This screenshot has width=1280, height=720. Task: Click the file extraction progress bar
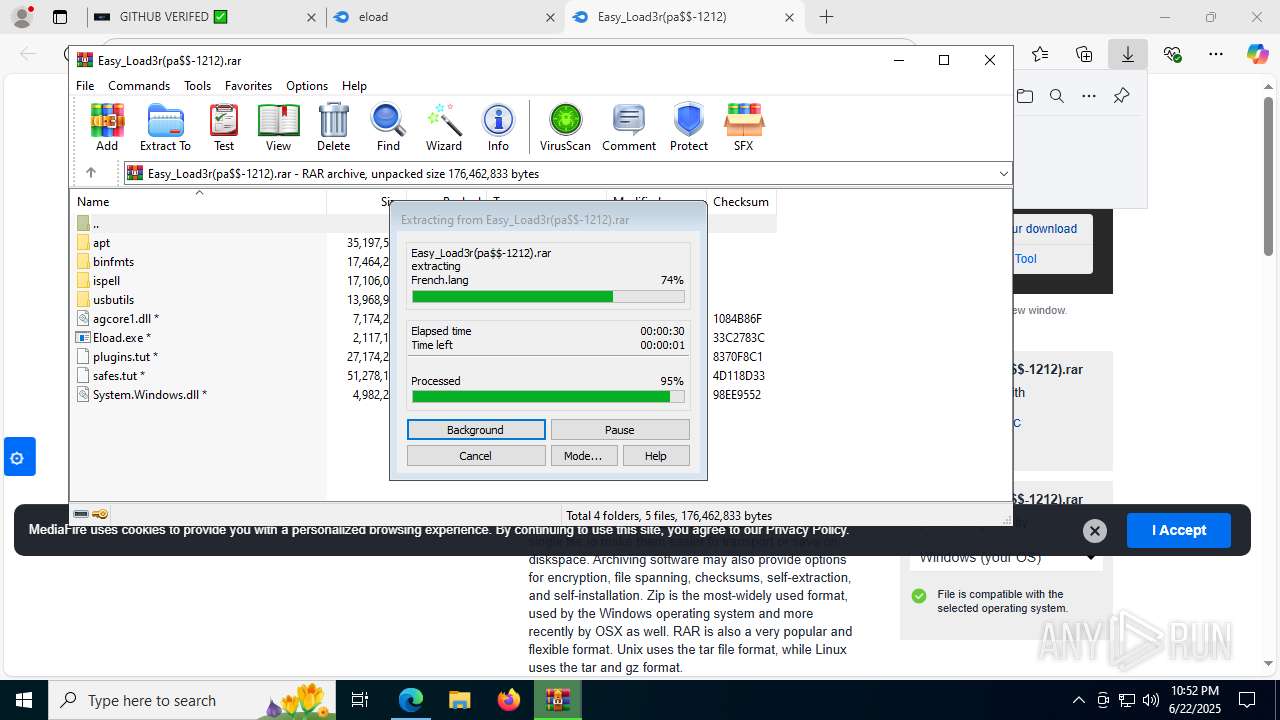(x=548, y=297)
